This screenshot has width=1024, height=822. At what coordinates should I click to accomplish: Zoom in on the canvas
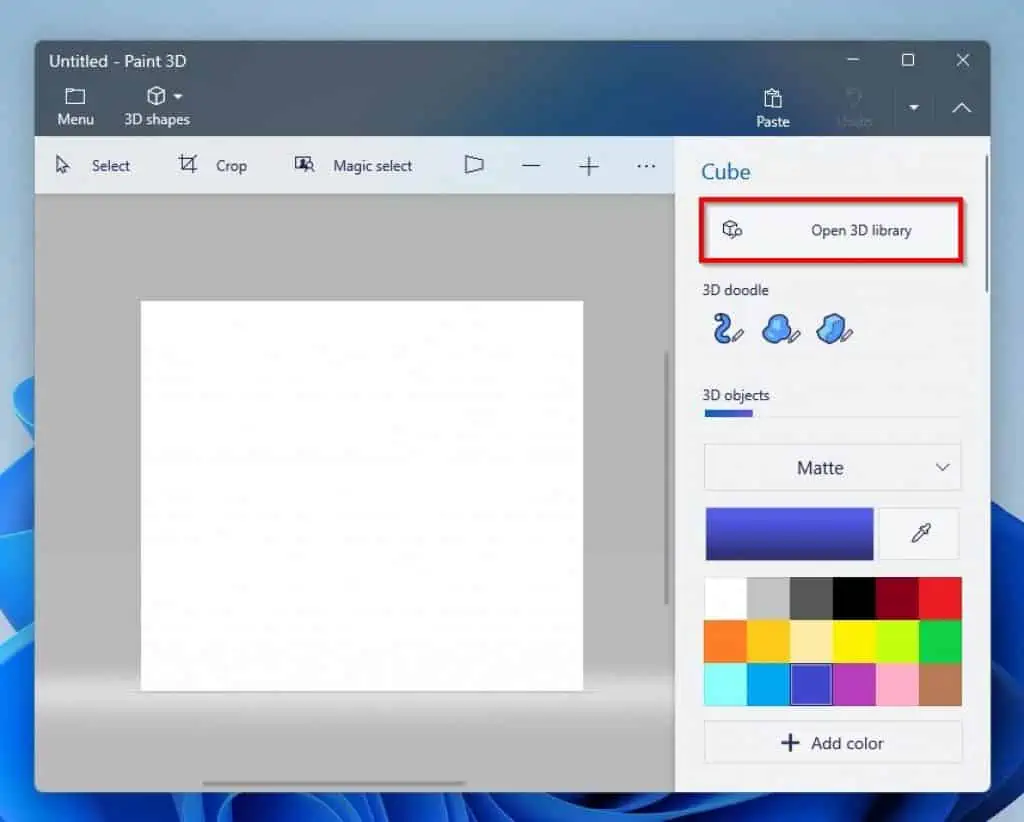589,165
